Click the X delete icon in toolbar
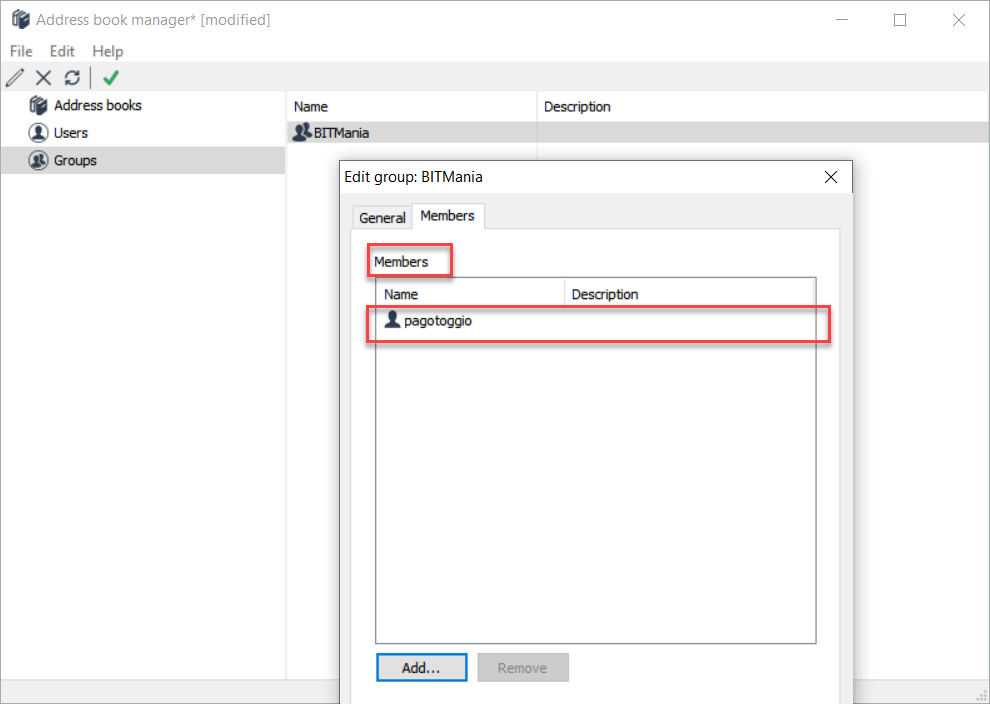 pyautogui.click(x=43, y=78)
